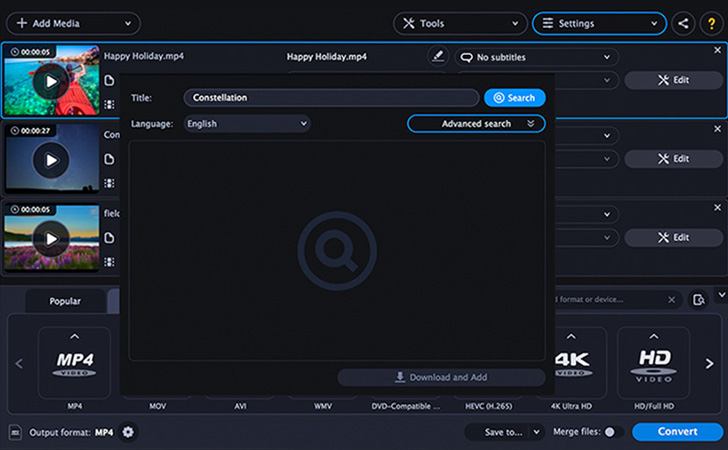Click the share icon button
728x450 pixels.
tap(683, 23)
